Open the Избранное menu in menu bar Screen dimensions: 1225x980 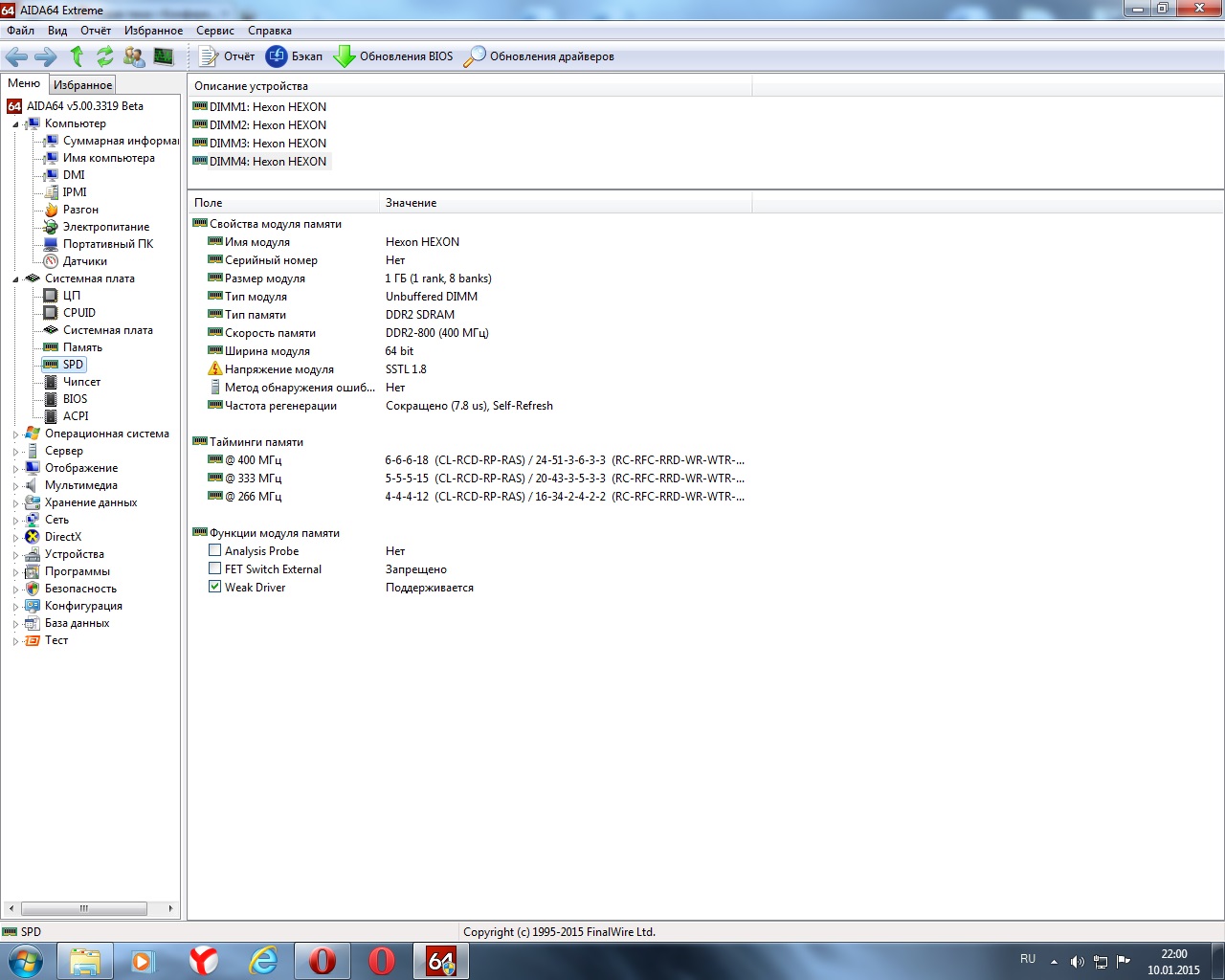(153, 31)
